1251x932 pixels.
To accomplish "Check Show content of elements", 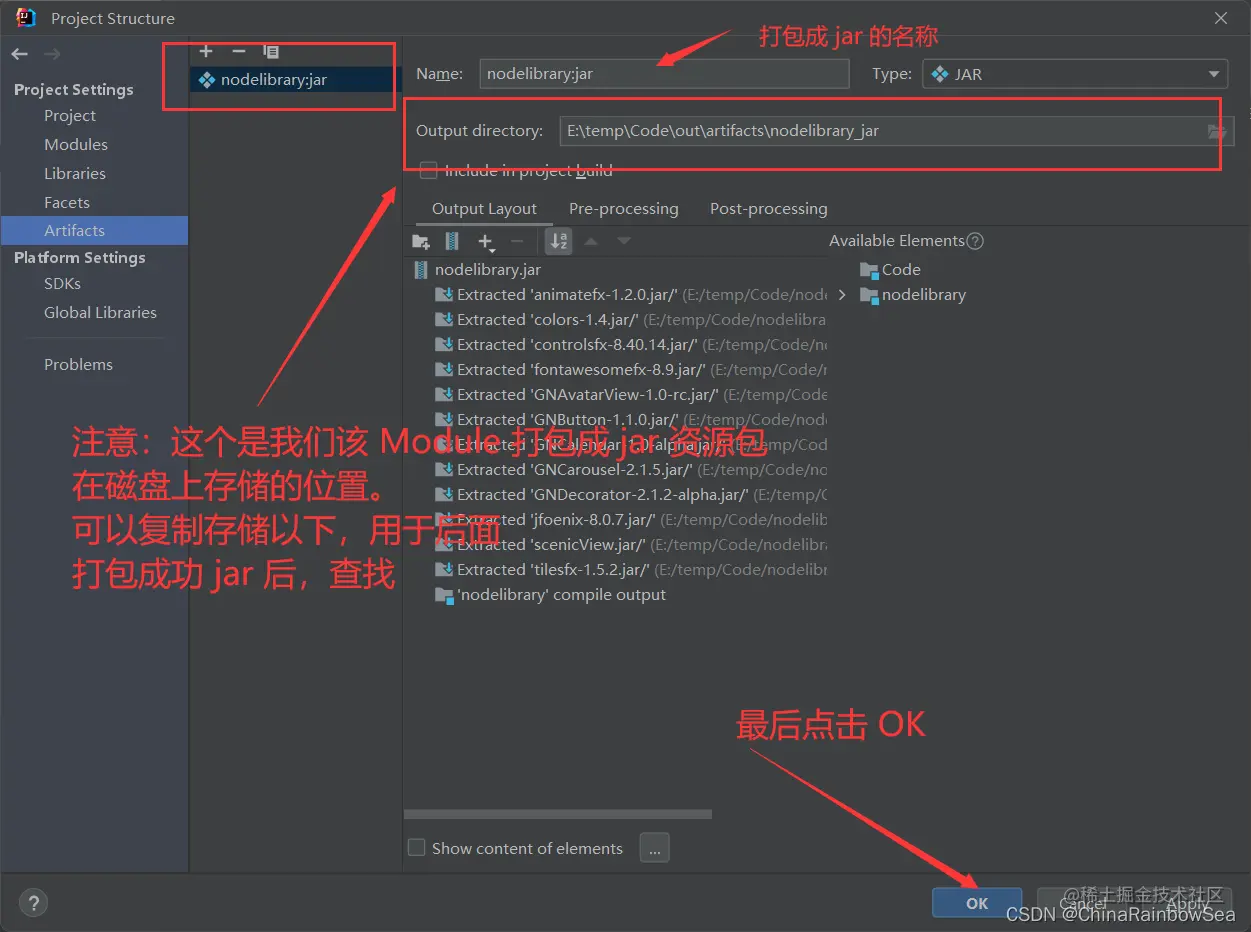I will (416, 847).
